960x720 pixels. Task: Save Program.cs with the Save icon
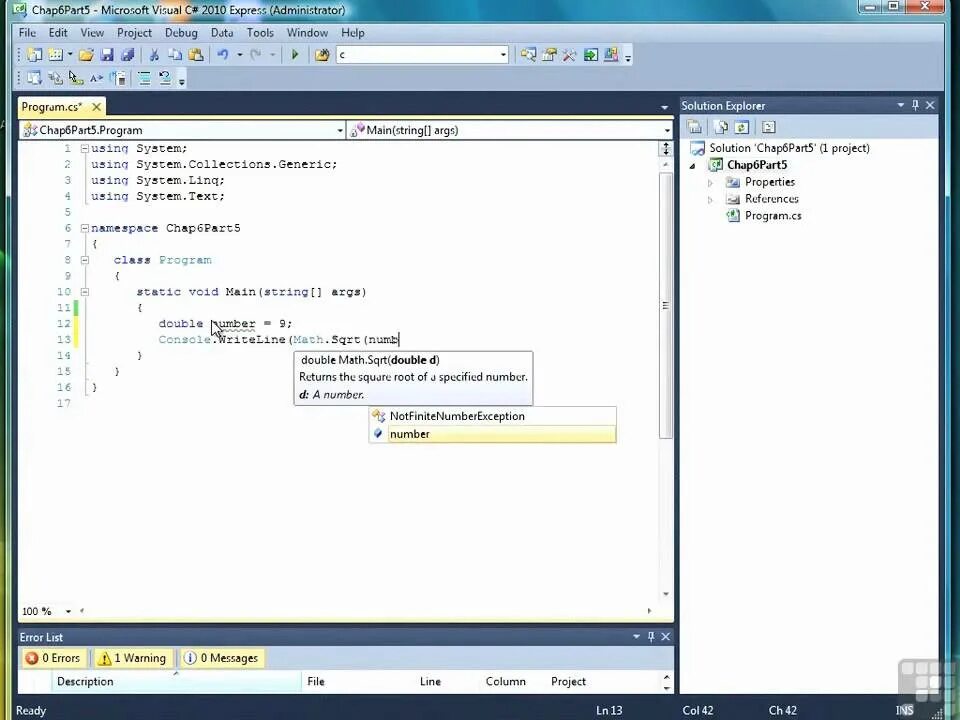click(x=107, y=55)
